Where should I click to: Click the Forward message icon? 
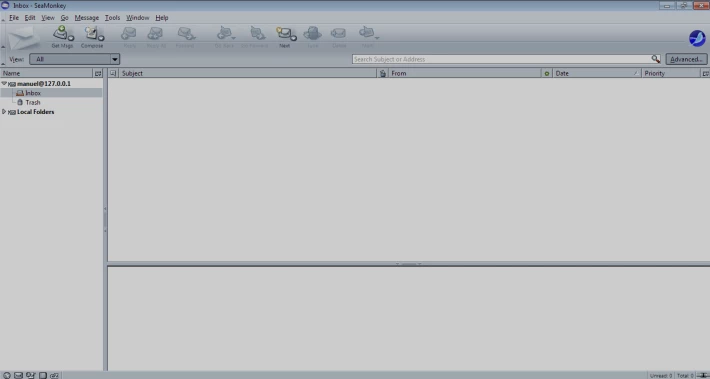click(x=185, y=34)
